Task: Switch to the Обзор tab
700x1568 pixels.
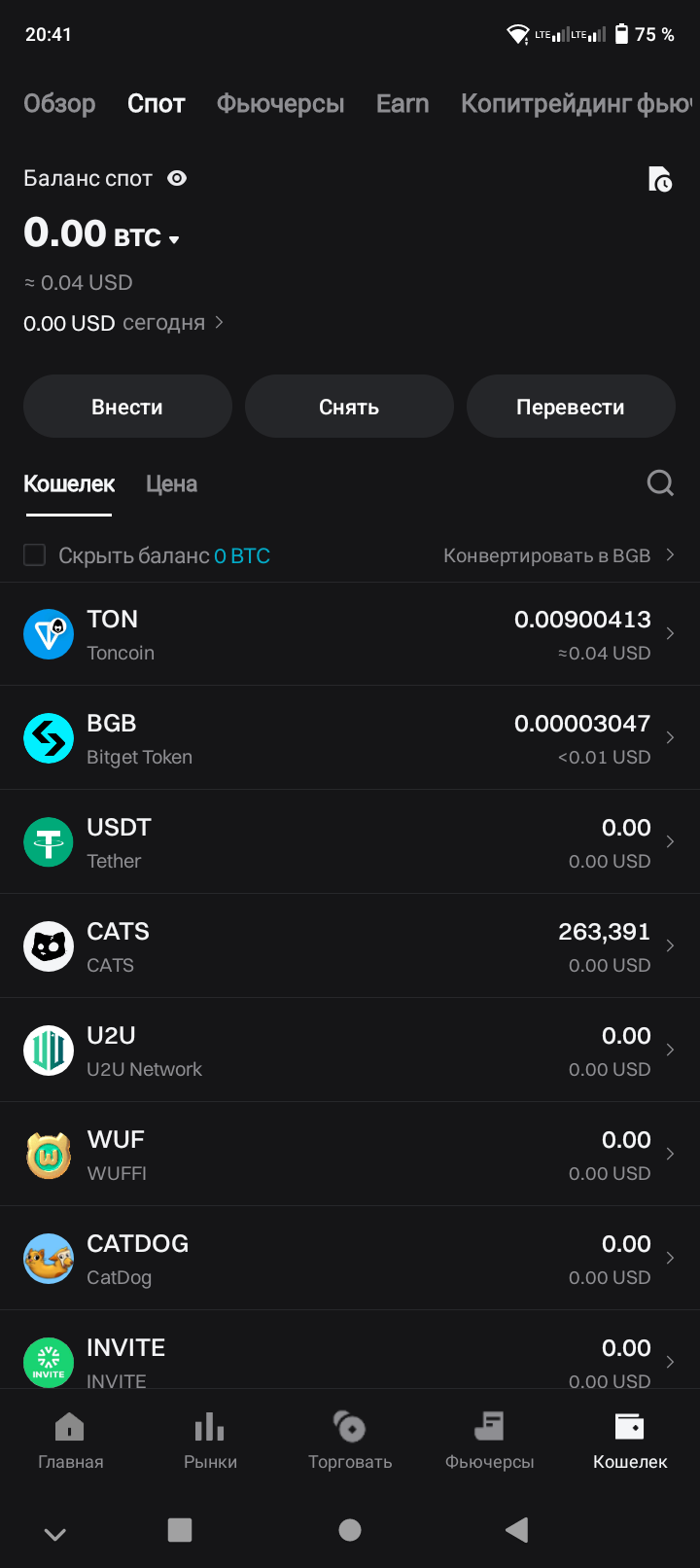Action: coord(59,103)
